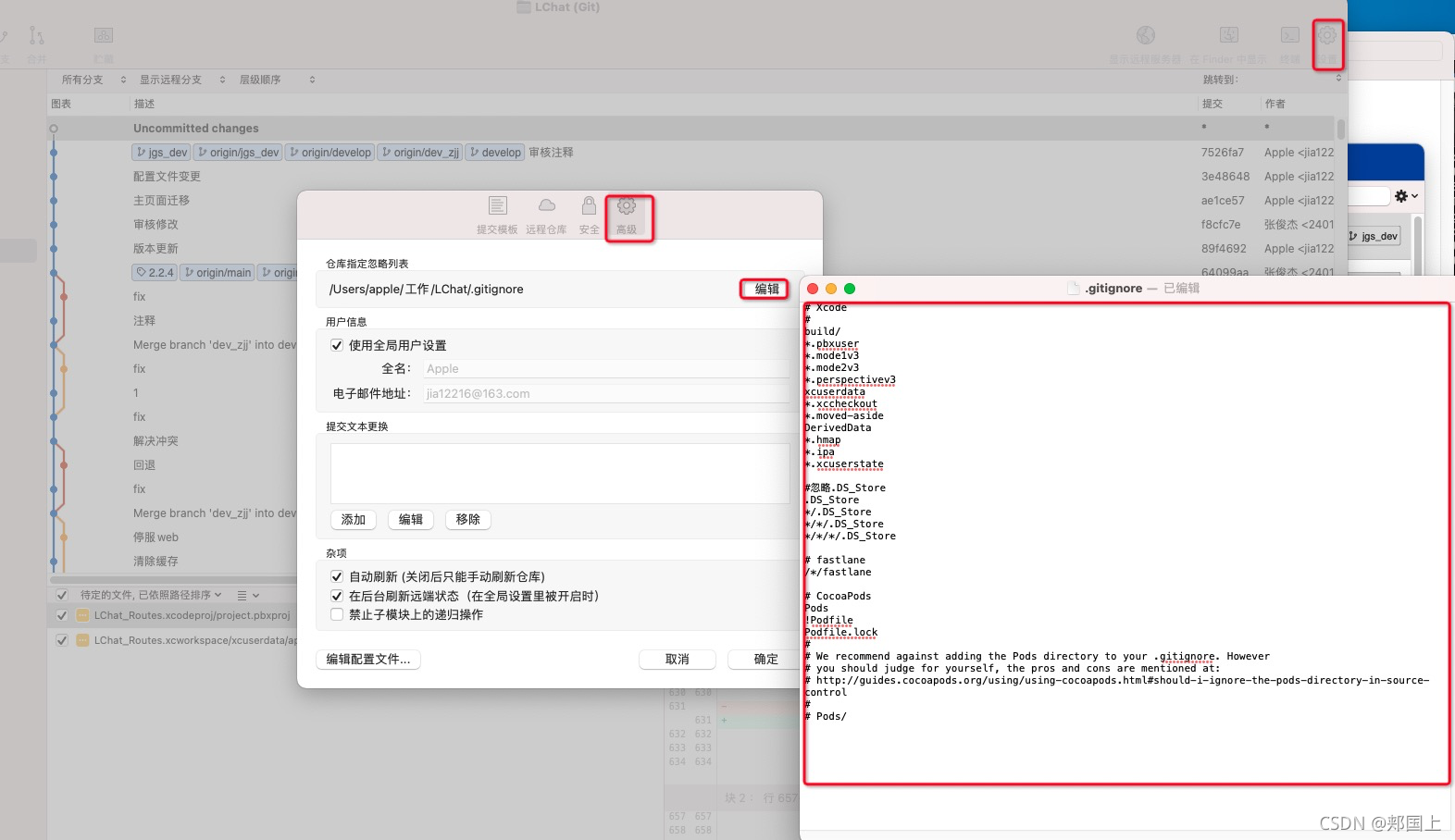Image resolution: width=1455 pixels, height=840 pixels.
Task: Click the 2.2.4 version tag label
Action: 155,273
